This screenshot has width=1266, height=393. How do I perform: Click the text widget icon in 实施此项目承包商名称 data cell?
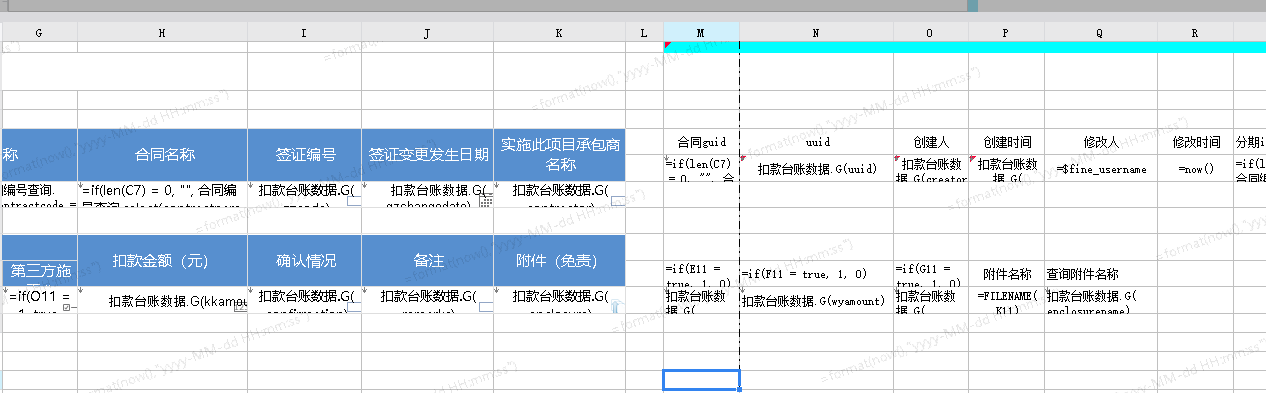point(618,201)
